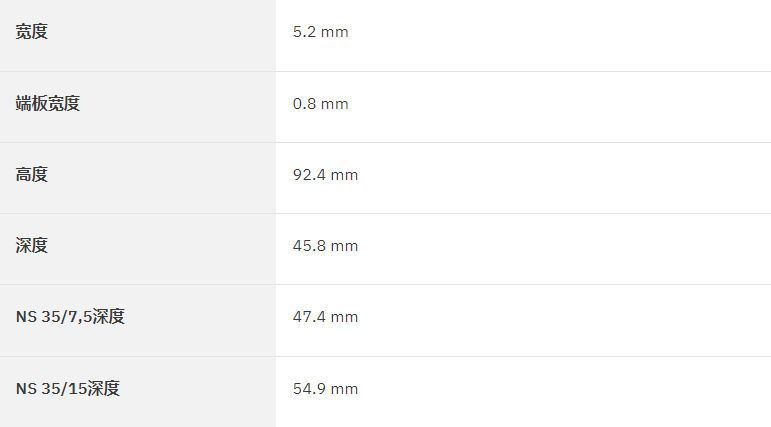Image resolution: width=771 pixels, height=427 pixels.
Task: Click the mm unit in NS 35/15深度 row
Action: (x=344, y=390)
